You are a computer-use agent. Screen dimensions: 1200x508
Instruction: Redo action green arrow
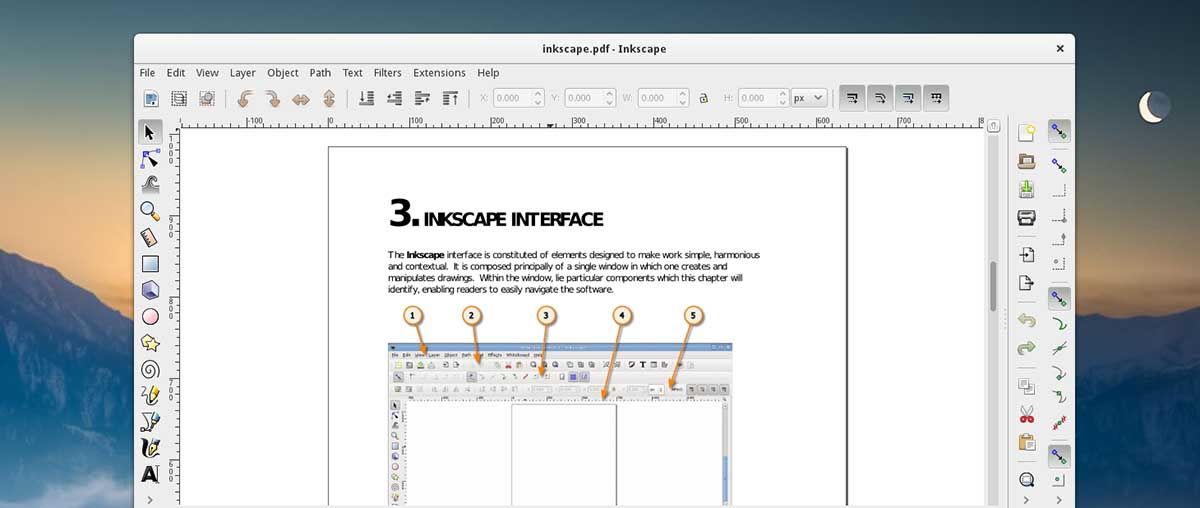pos(1026,348)
